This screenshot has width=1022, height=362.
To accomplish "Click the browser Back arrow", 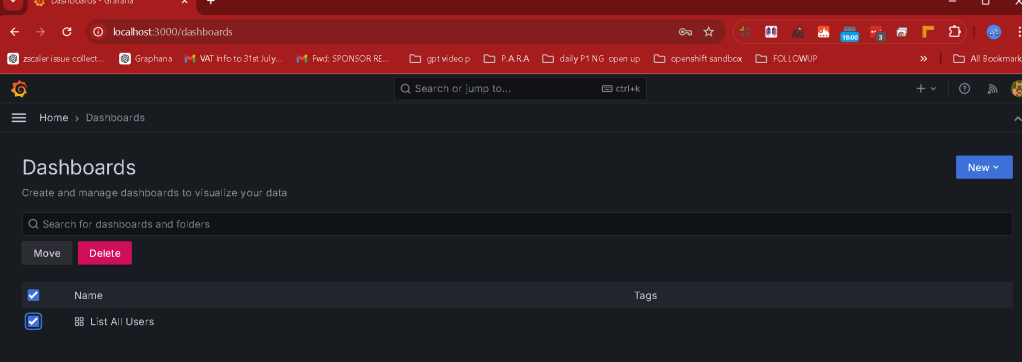I will point(14,31).
